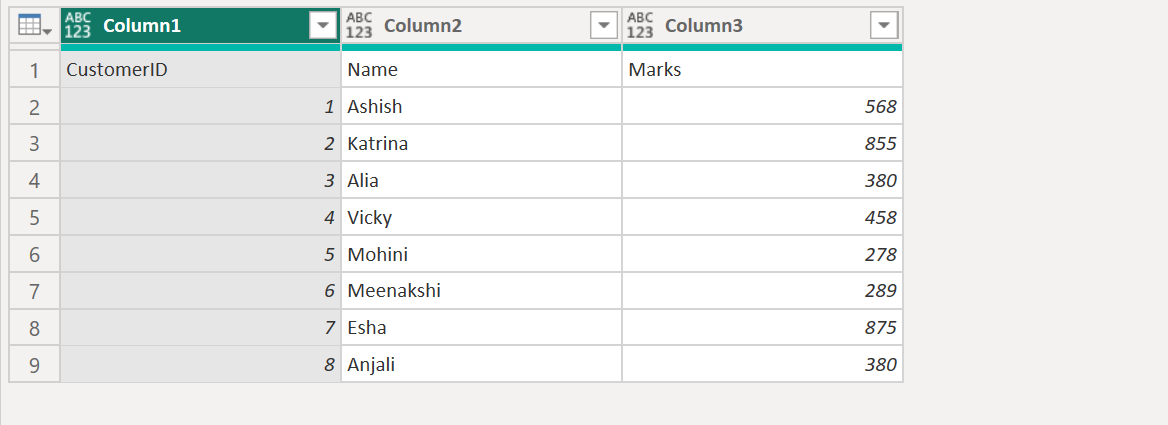Screen dimensions: 1168x425
Task: Select row number 1
Action: pyautogui.click(x=34, y=70)
